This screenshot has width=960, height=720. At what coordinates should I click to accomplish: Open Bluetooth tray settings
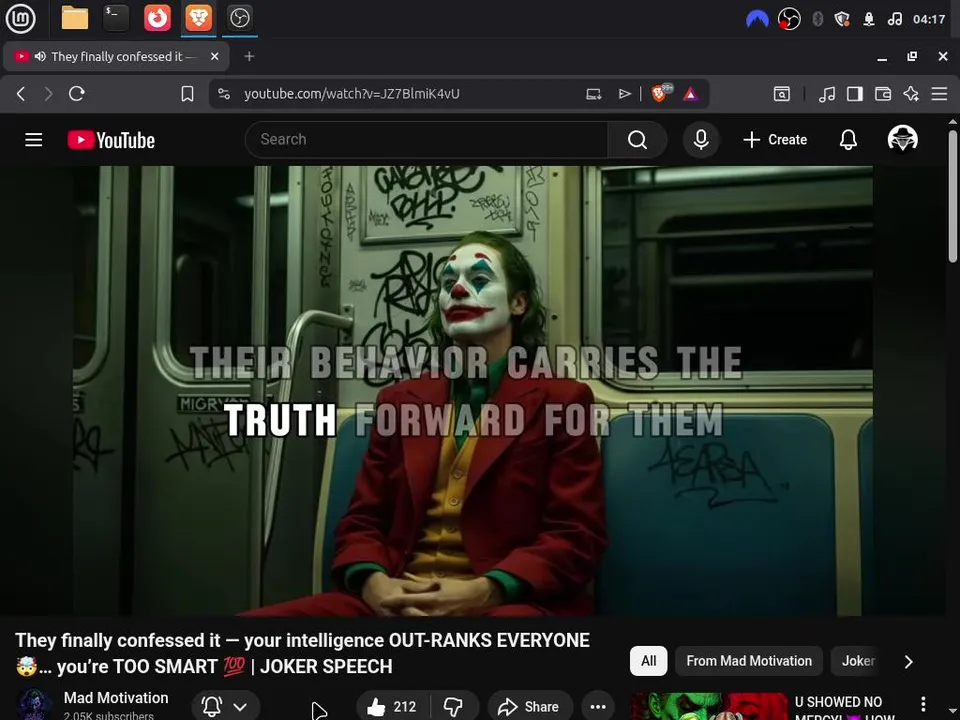(817, 19)
